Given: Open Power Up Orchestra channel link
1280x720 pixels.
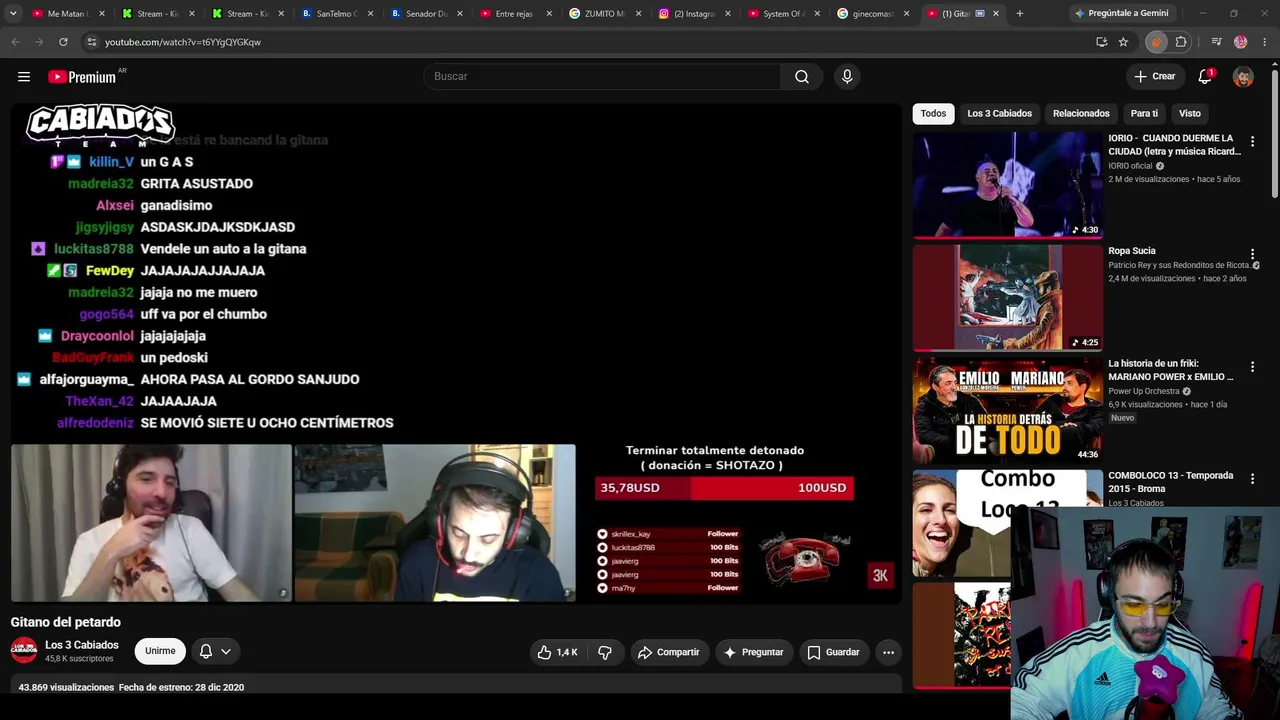Looking at the screenshot, I should tap(1144, 391).
